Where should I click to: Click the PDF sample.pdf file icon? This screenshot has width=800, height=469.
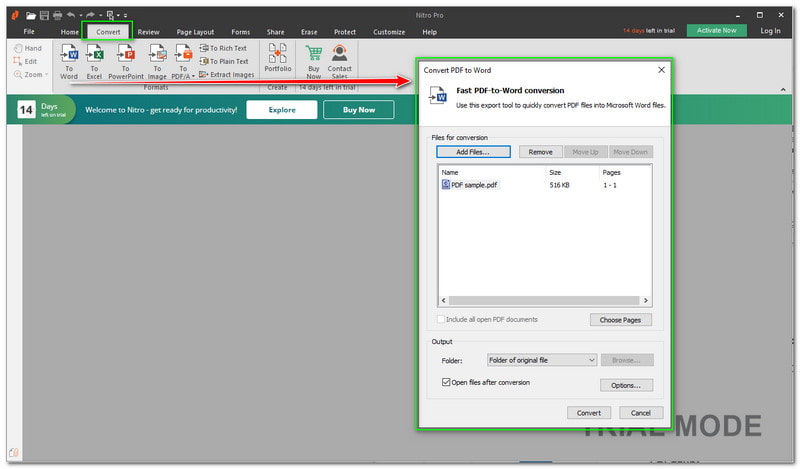(445, 185)
